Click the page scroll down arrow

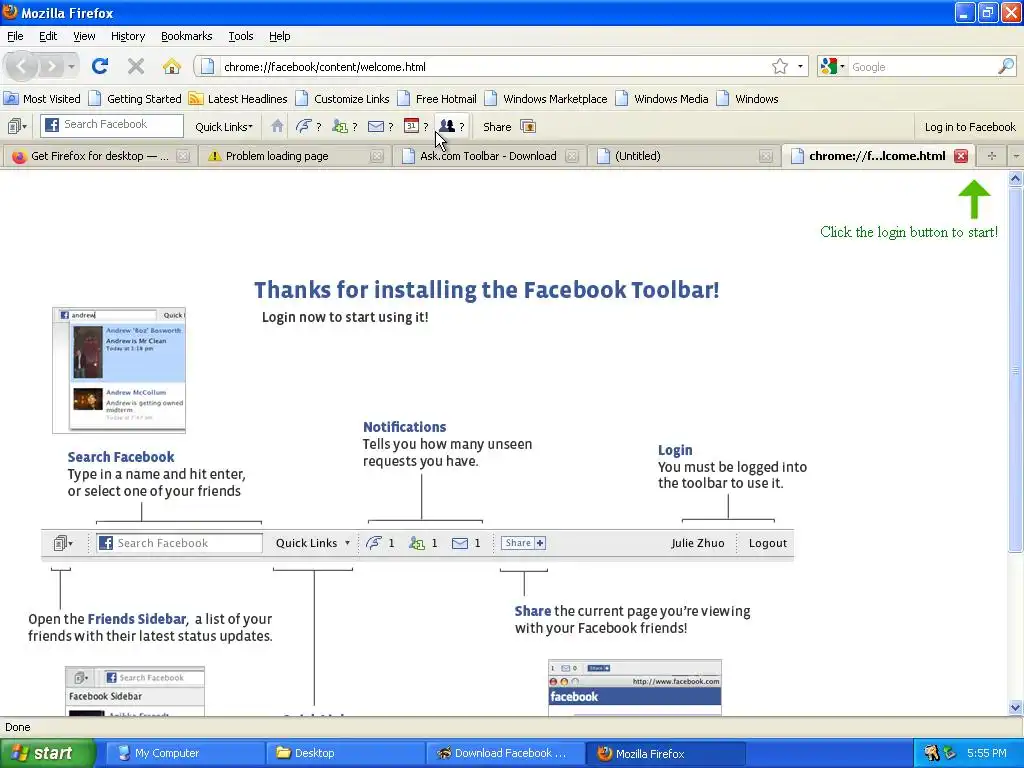pos(1015,707)
